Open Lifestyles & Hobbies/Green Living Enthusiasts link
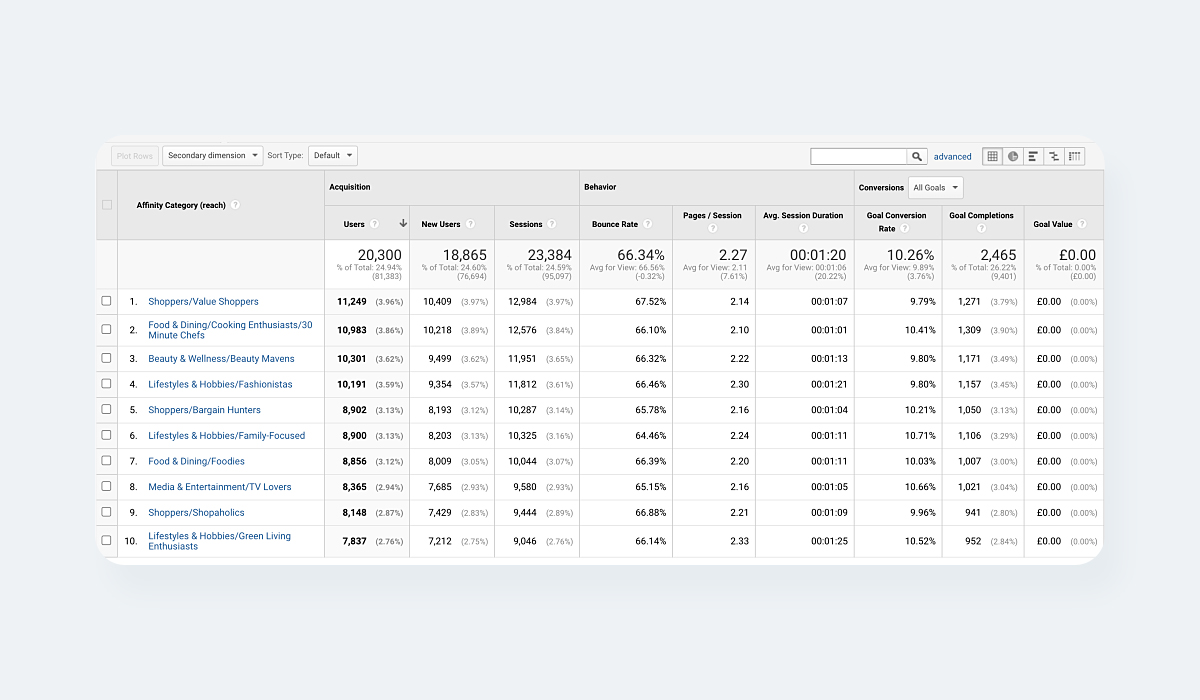The width and height of the screenshot is (1200, 700). 220,541
